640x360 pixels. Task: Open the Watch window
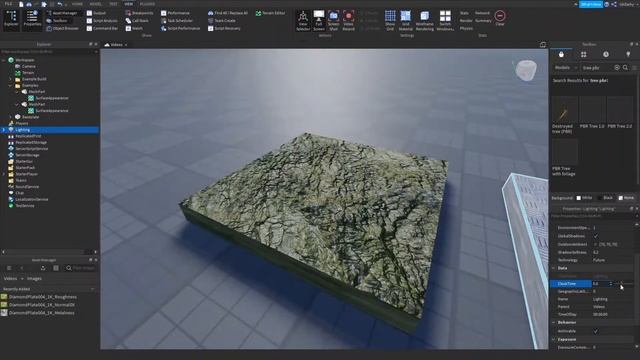tap(134, 29)
